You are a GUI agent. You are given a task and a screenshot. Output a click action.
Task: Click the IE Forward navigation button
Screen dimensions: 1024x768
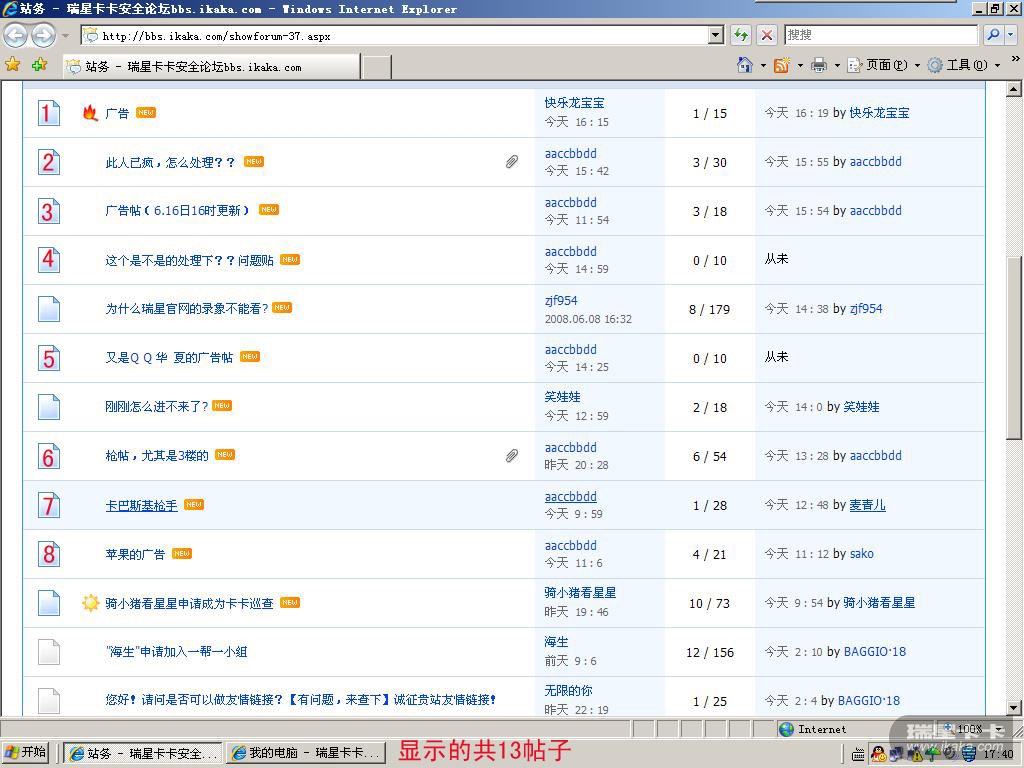43,35
